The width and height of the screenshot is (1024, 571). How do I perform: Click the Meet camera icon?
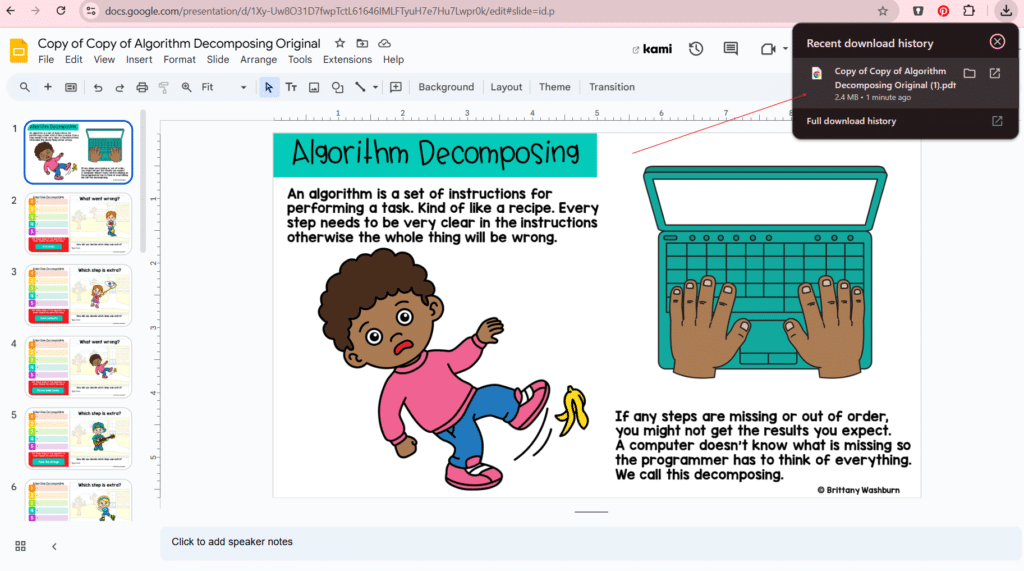[768, 49]
